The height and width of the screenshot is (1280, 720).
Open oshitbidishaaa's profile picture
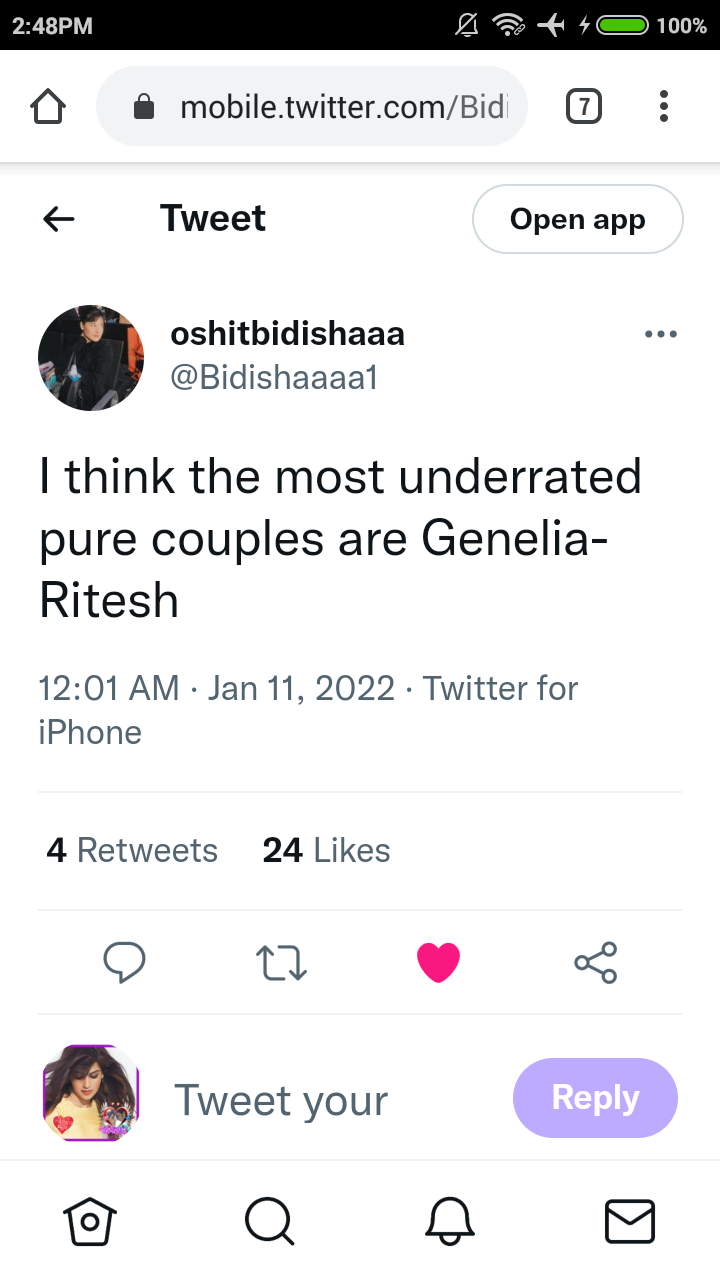coord(91,358)
